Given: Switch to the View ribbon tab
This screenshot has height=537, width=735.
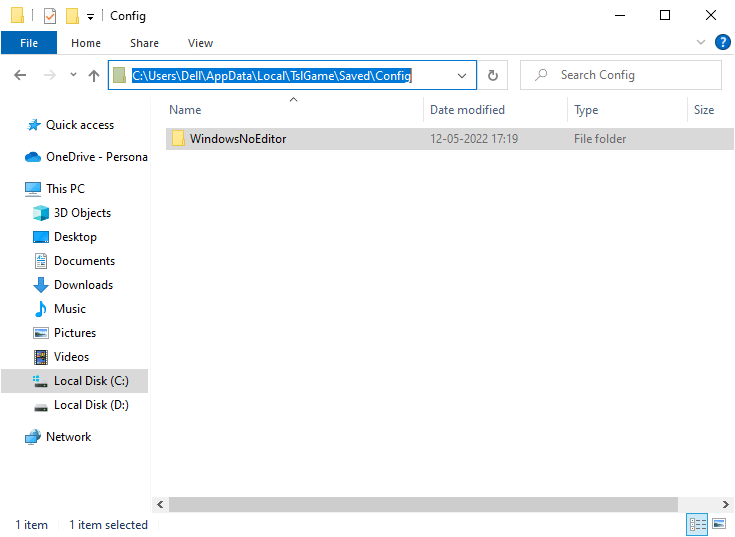Looking at the screenshot, I should 201,43.
